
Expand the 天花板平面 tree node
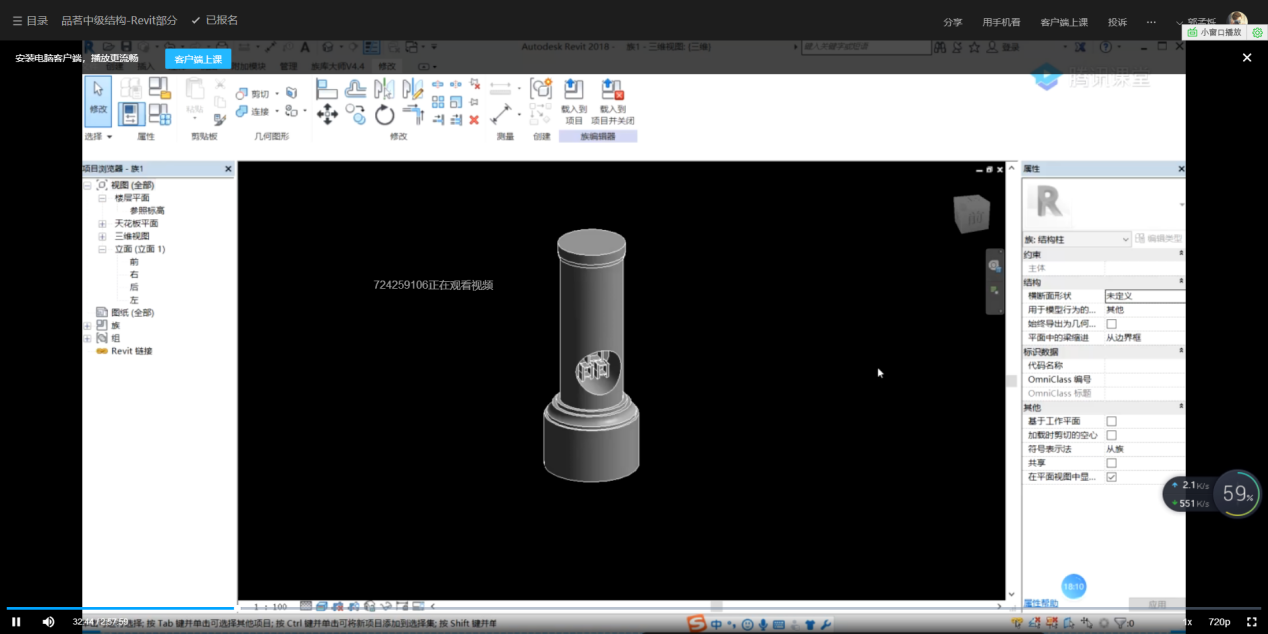point(102,224)
